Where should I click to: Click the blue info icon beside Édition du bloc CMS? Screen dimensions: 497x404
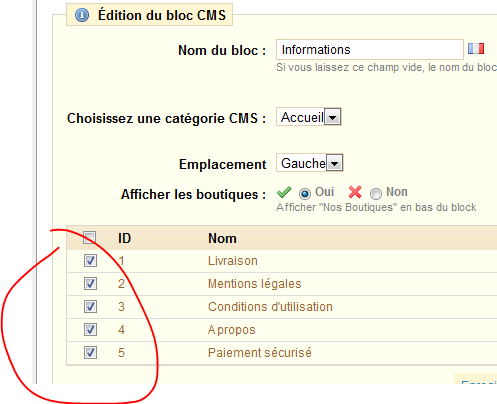(82, 15)
